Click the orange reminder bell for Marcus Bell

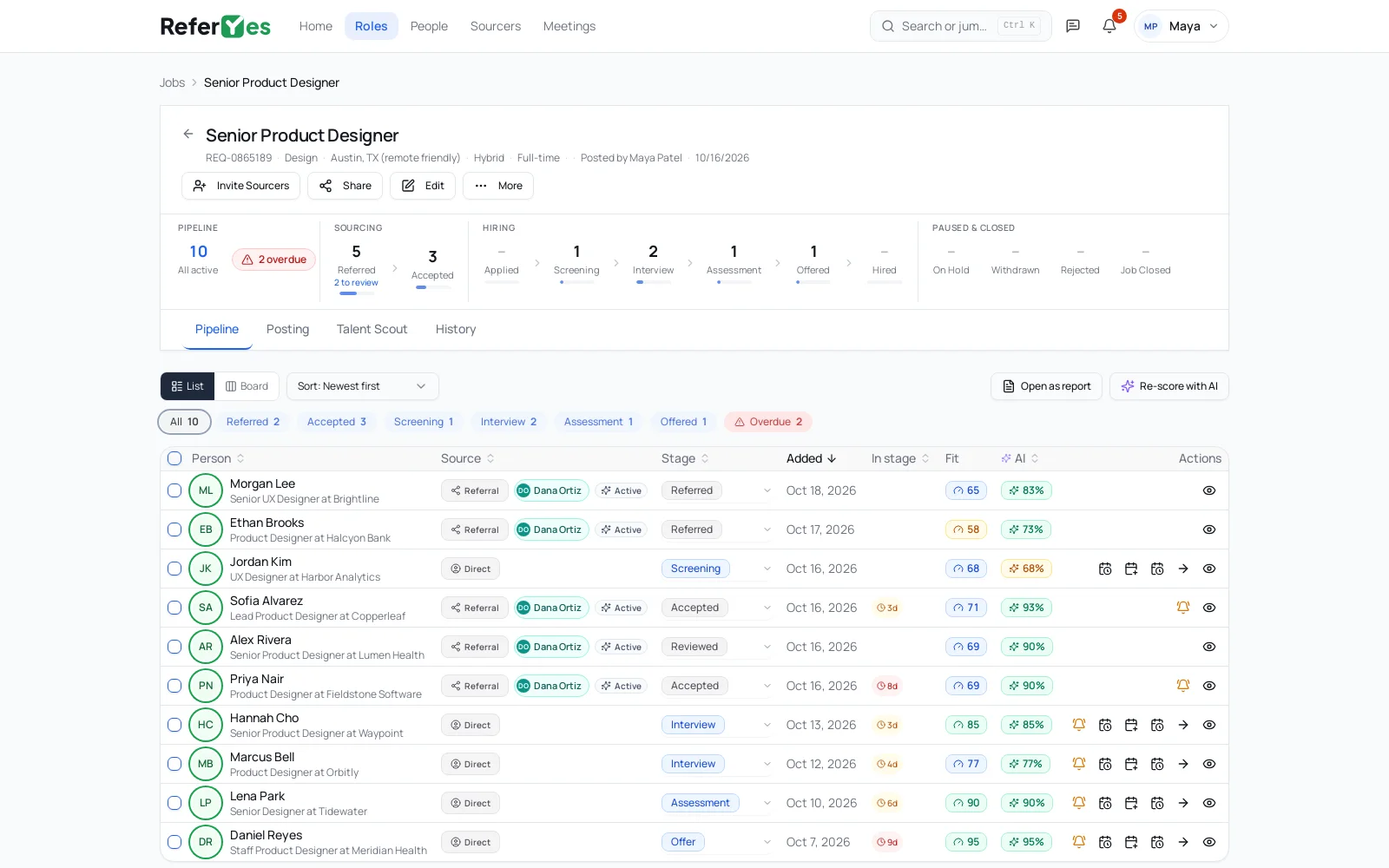pos(1079,764)
